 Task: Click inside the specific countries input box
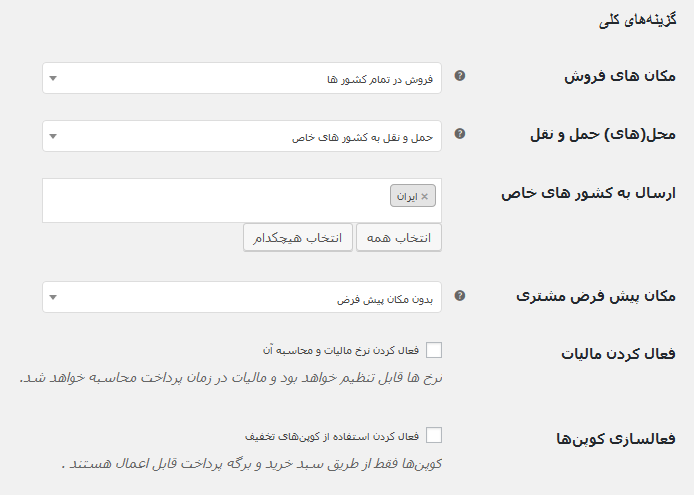pos(242,201)
